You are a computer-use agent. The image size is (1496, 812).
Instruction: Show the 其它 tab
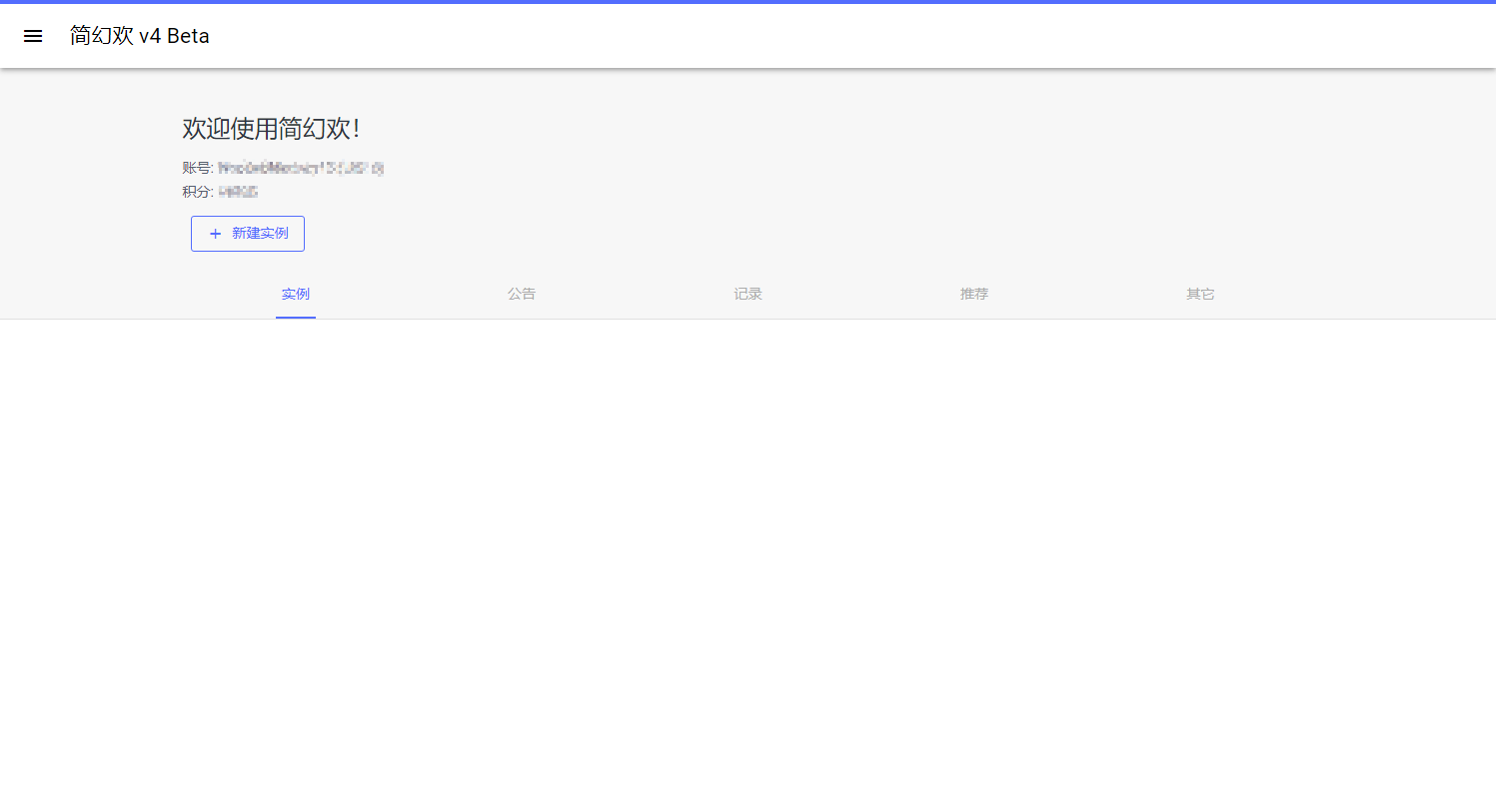click(1200, 294)
